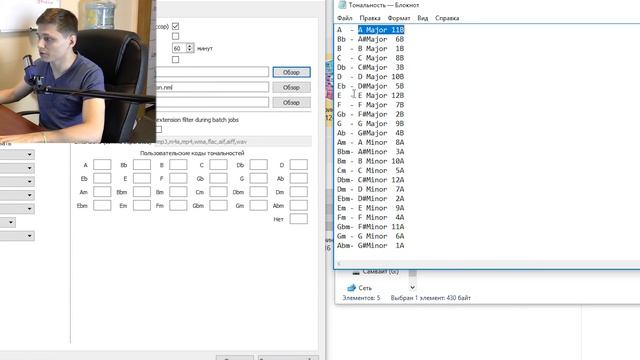Click the custom key code field for G

click(258, 178)
